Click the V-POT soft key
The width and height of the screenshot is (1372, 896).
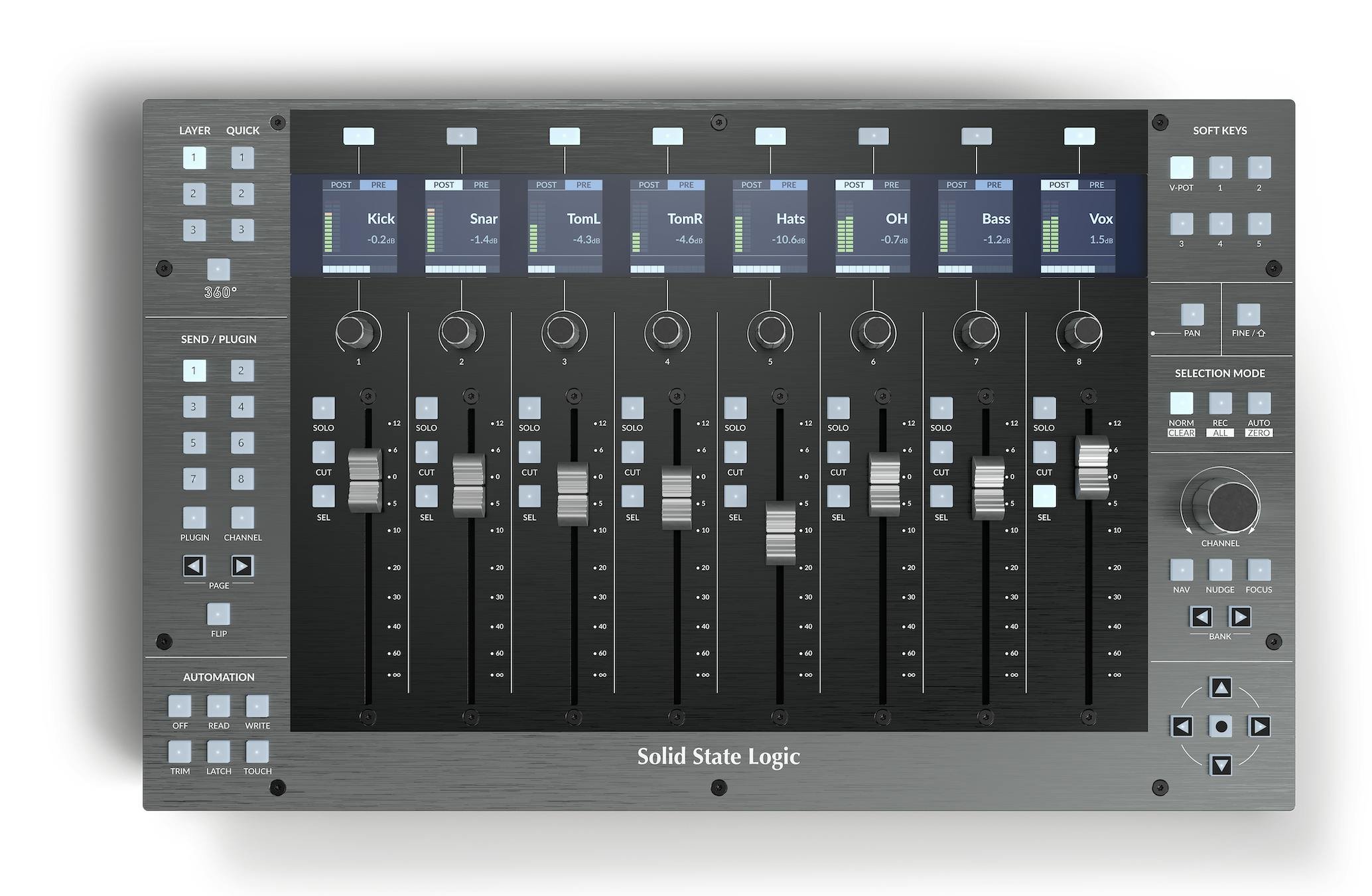[1182, 167]
